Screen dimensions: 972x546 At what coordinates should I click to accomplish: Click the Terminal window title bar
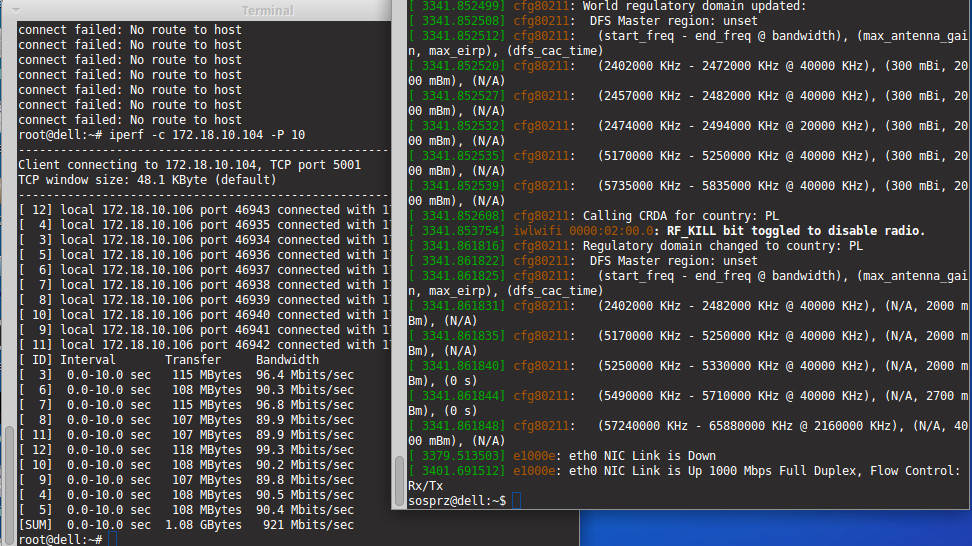(x=196, y=10)
